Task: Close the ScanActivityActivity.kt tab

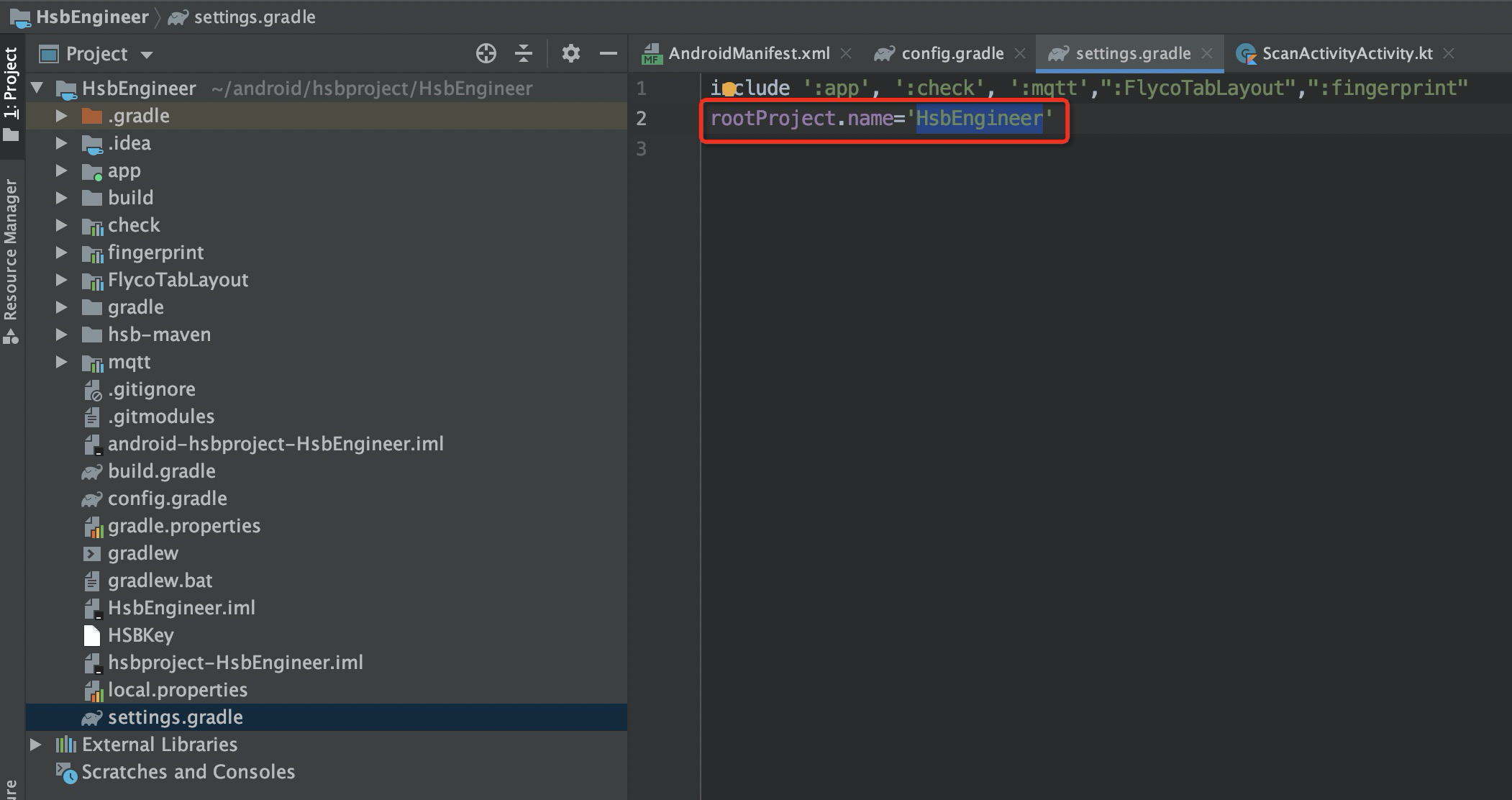Action: pyautogui.click(x=1449, y=53)
